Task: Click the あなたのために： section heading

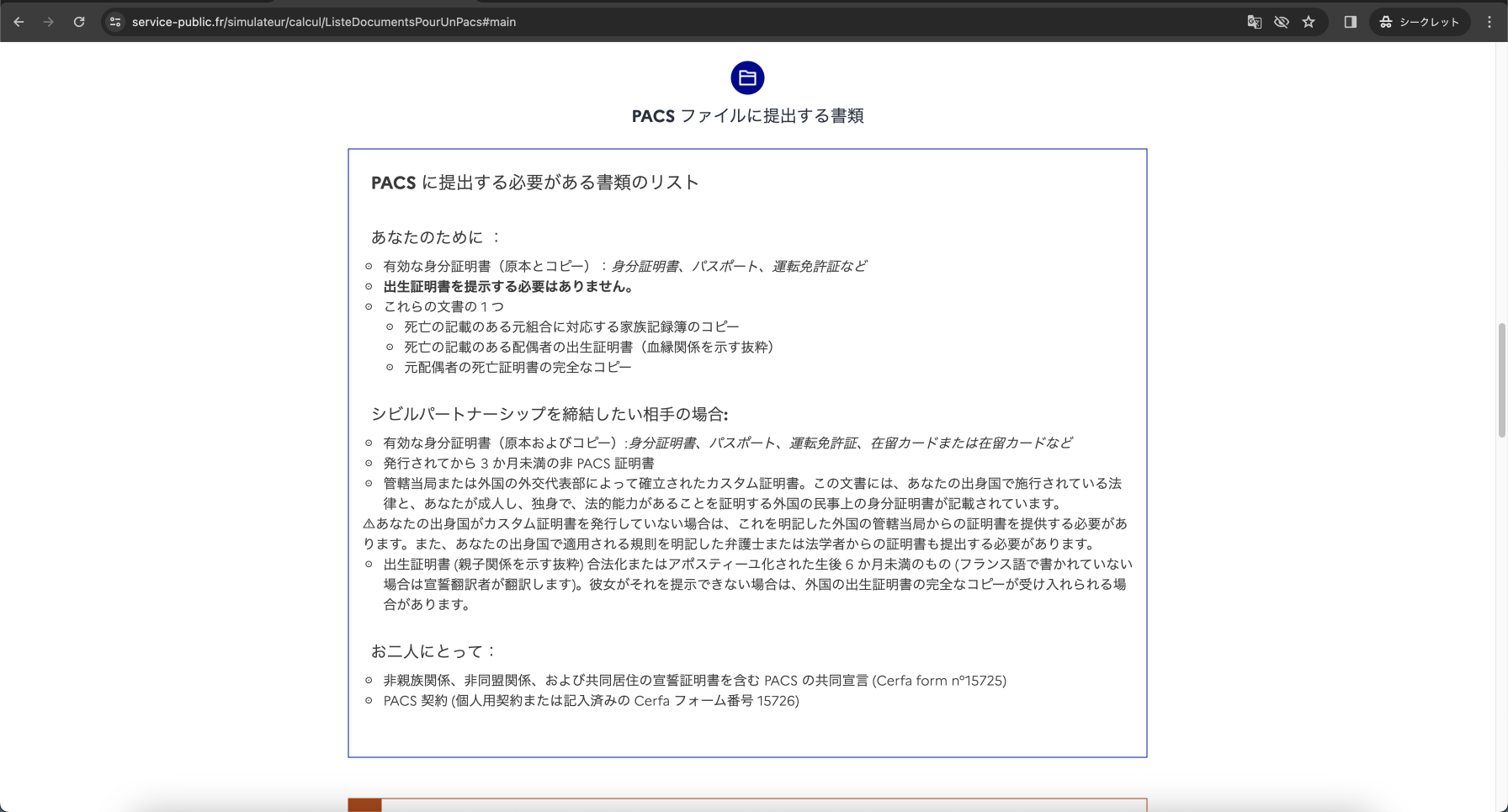Action: [436, 237]
